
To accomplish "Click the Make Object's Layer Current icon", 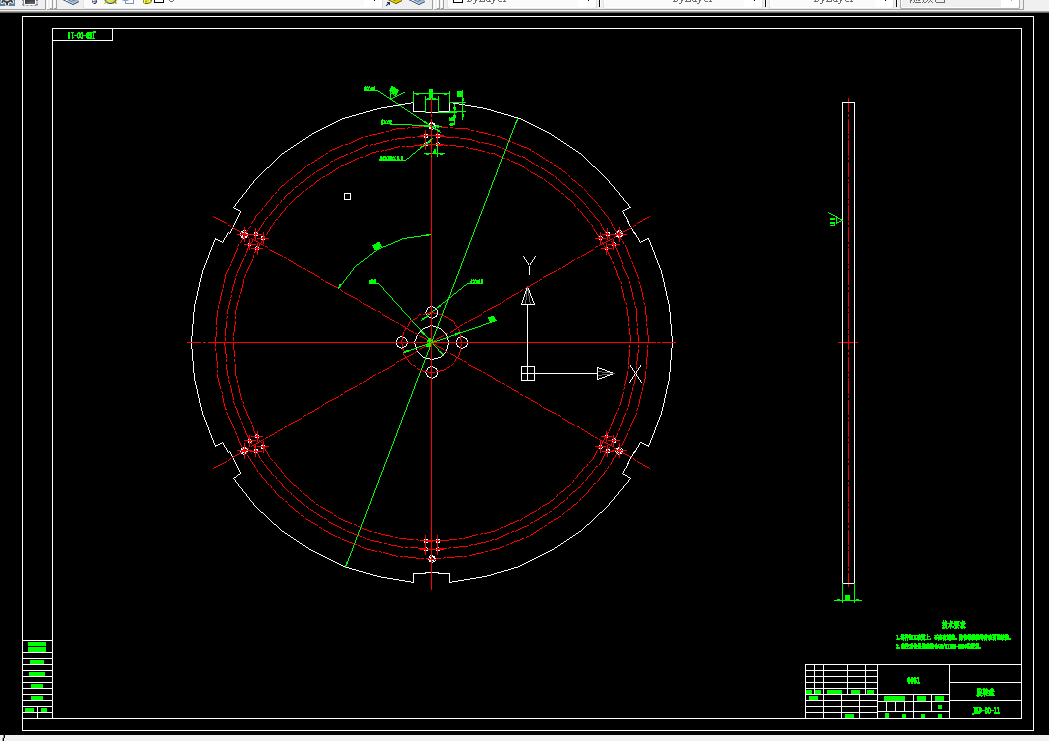I will pyautogui.click(x=394, y=2).
